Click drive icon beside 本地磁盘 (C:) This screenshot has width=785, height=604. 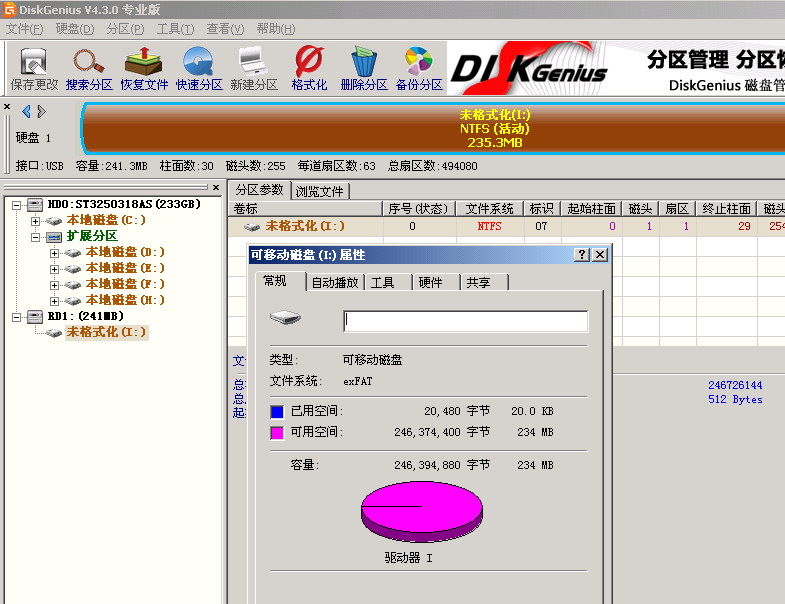(54, 221)
